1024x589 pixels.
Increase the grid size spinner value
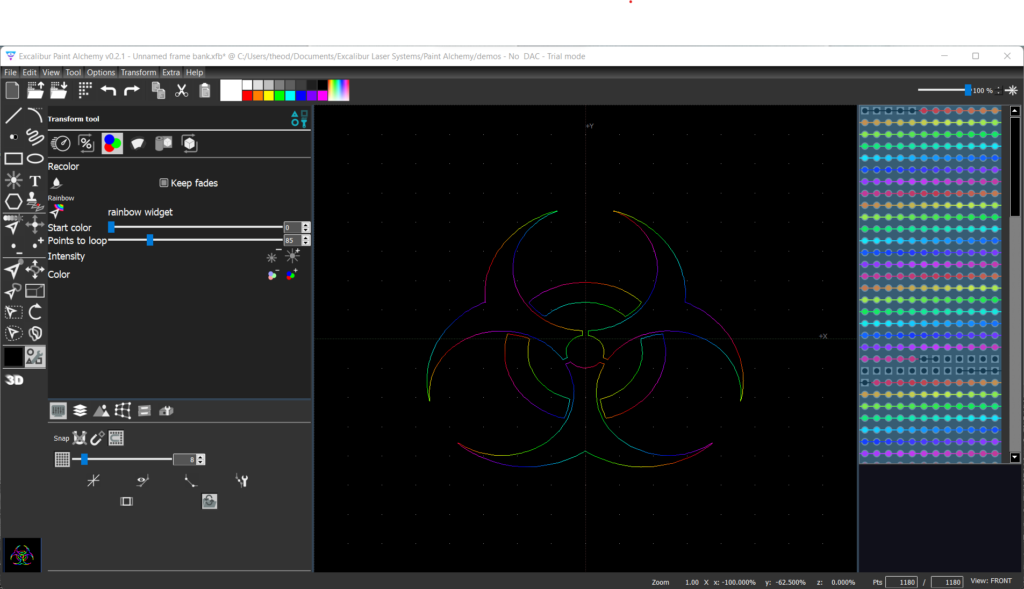point(201,456)
